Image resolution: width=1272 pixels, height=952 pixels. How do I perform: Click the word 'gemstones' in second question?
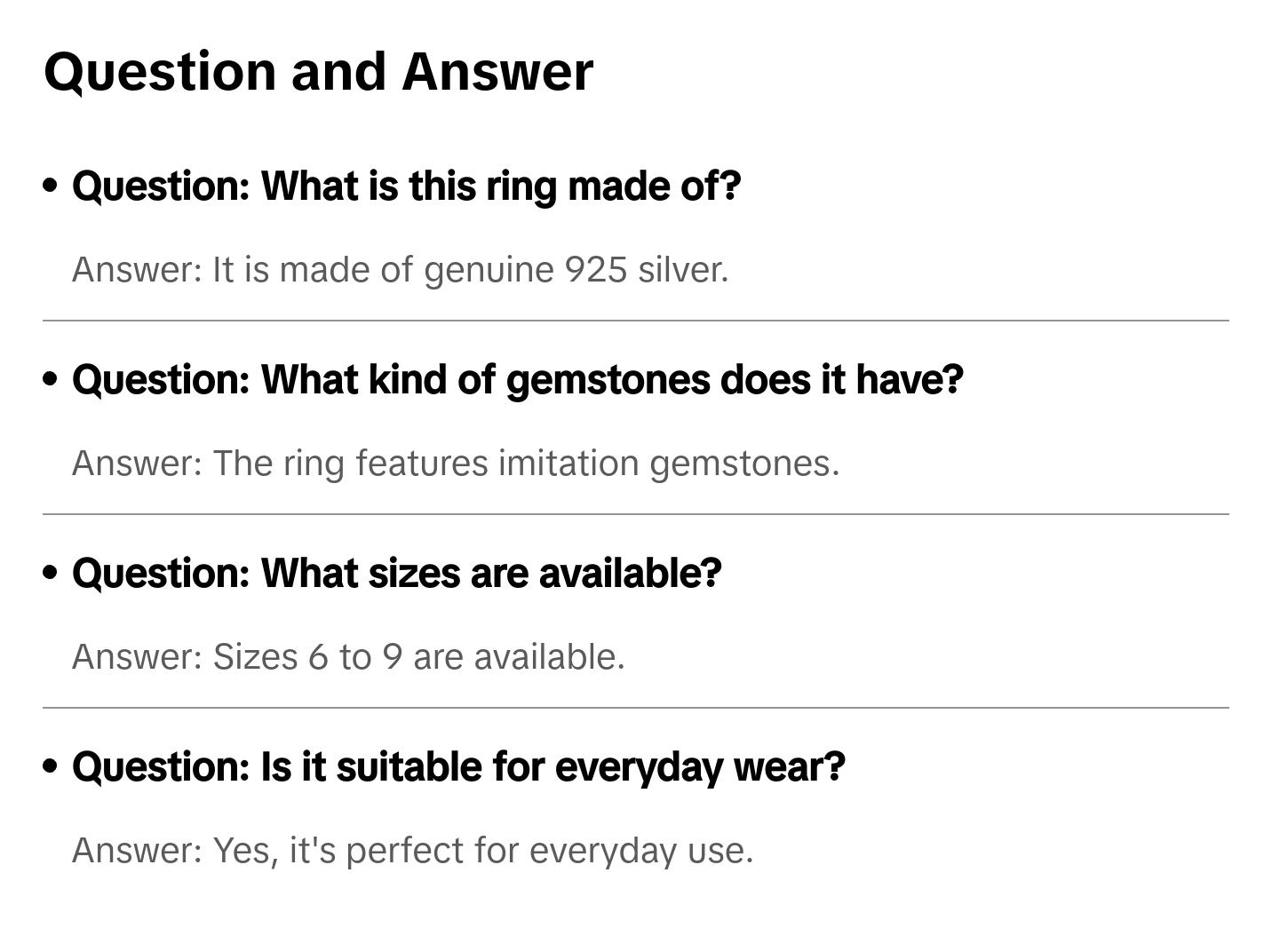(608, 380)
